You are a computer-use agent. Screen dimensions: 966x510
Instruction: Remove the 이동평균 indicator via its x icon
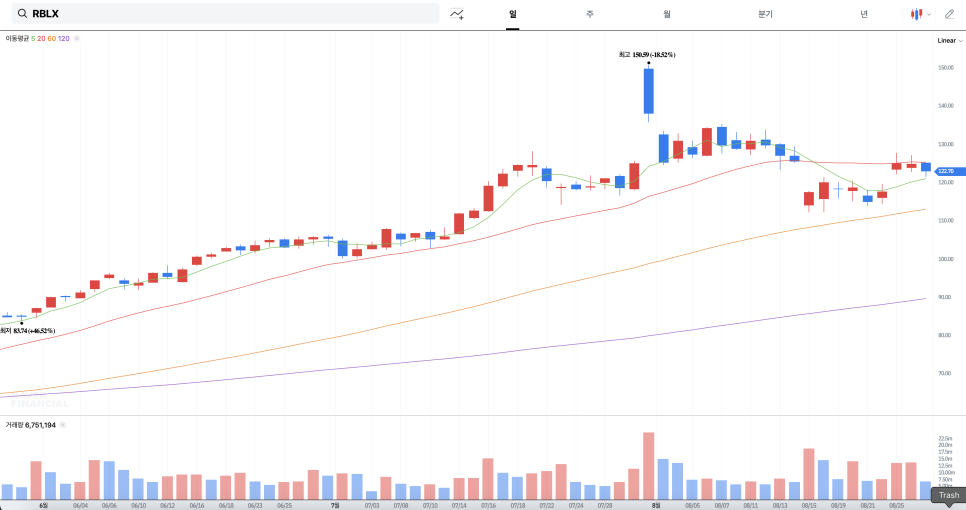click(x=76, y=38)
